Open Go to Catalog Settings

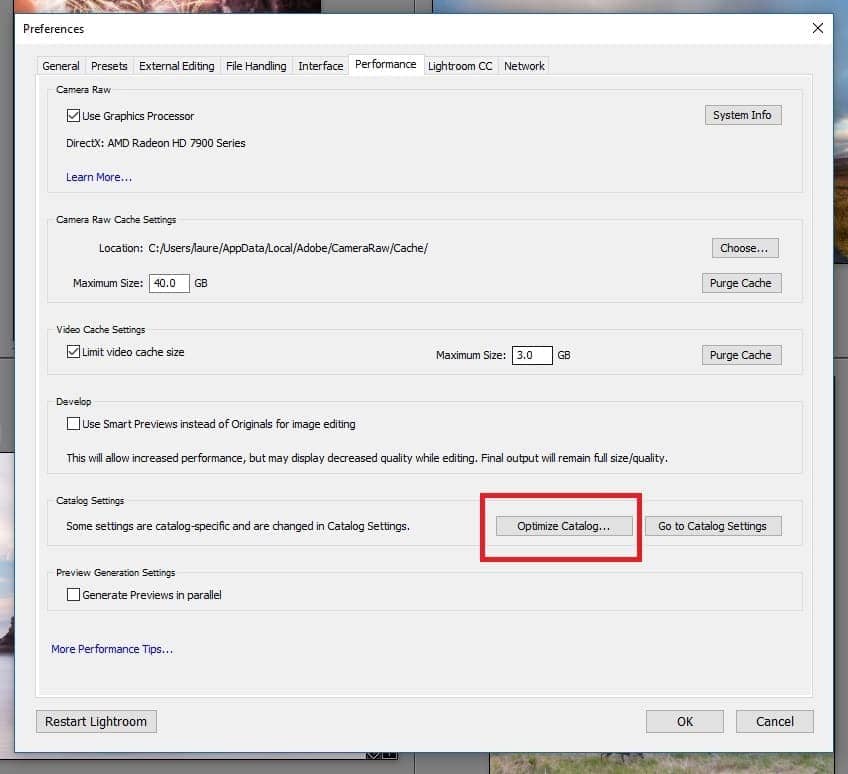[x=712, y=526]
